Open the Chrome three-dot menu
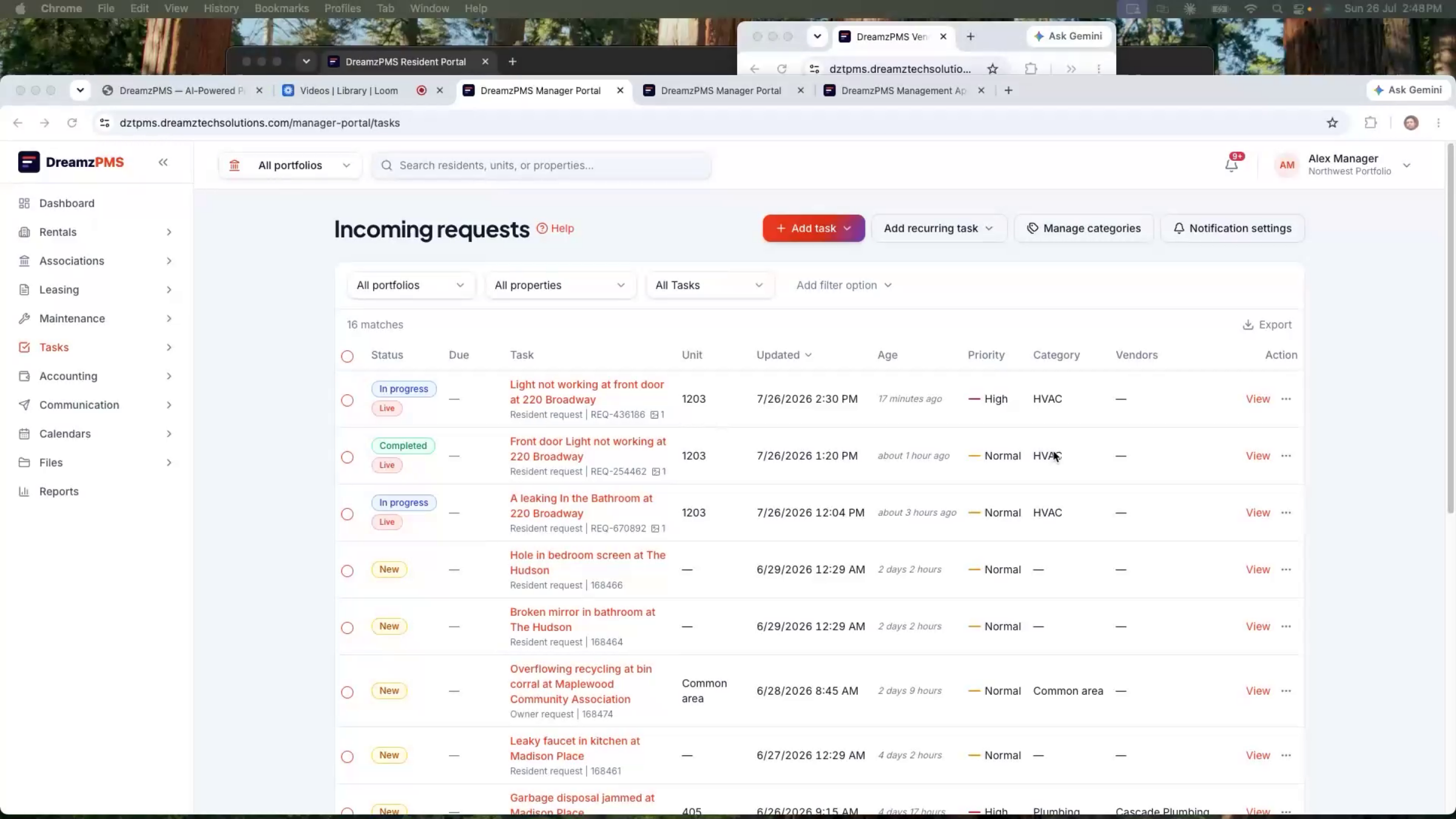This screenshot has height=819, width=1456. click(1438, 123)
